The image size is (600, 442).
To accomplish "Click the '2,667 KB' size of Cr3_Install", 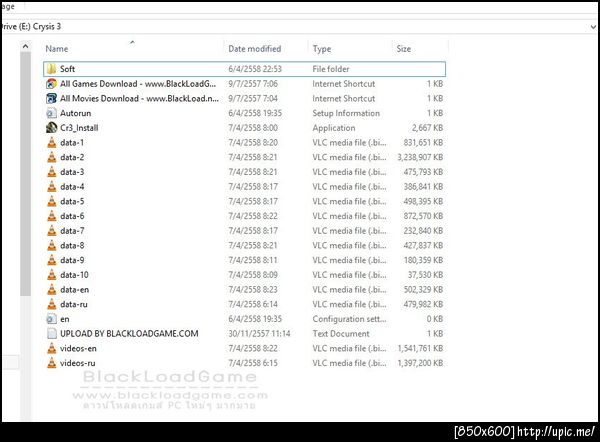I will pyautogui.click(x=427, y=128).
